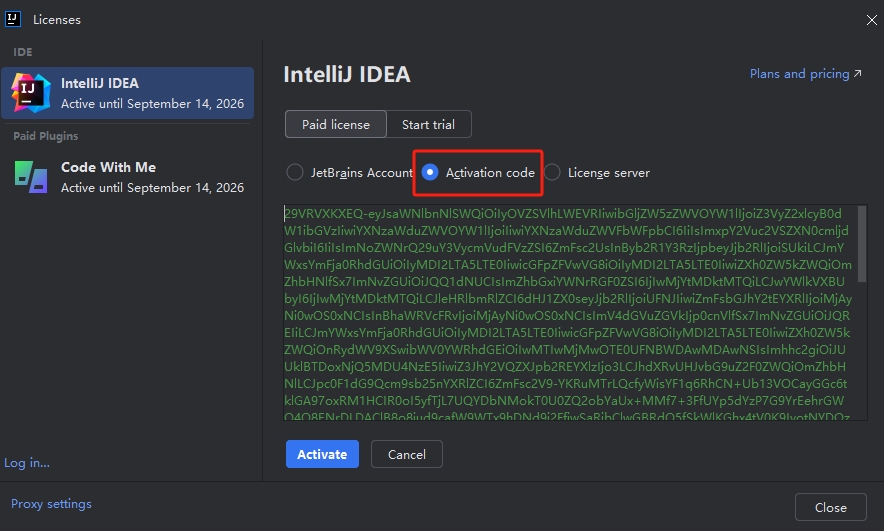Select the Activation code radio option
This screenshot has height=531, width=884.
(430, 172)
